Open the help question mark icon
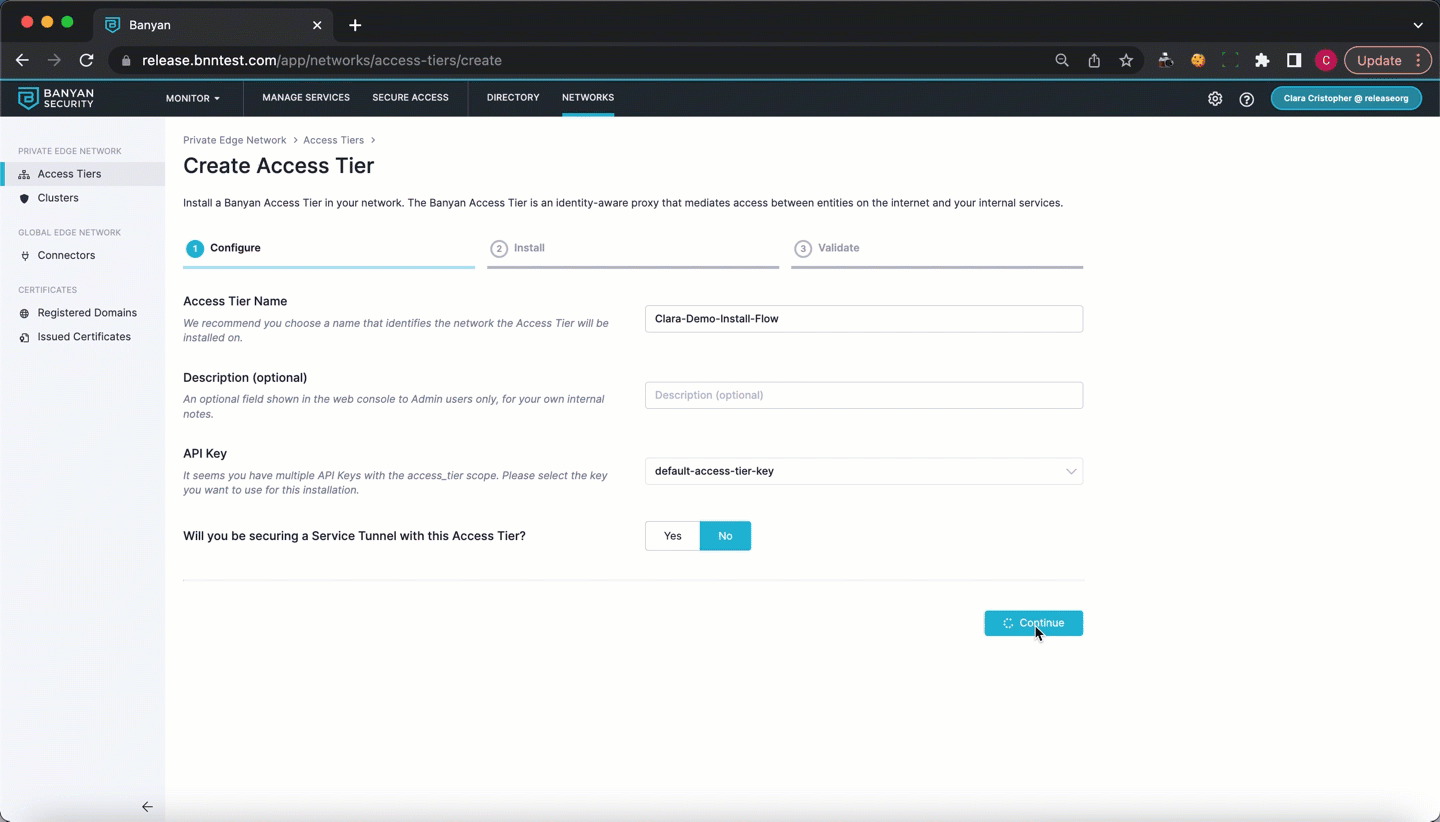This screenshot has width=1440, height=822. (x=1246, y=99)
